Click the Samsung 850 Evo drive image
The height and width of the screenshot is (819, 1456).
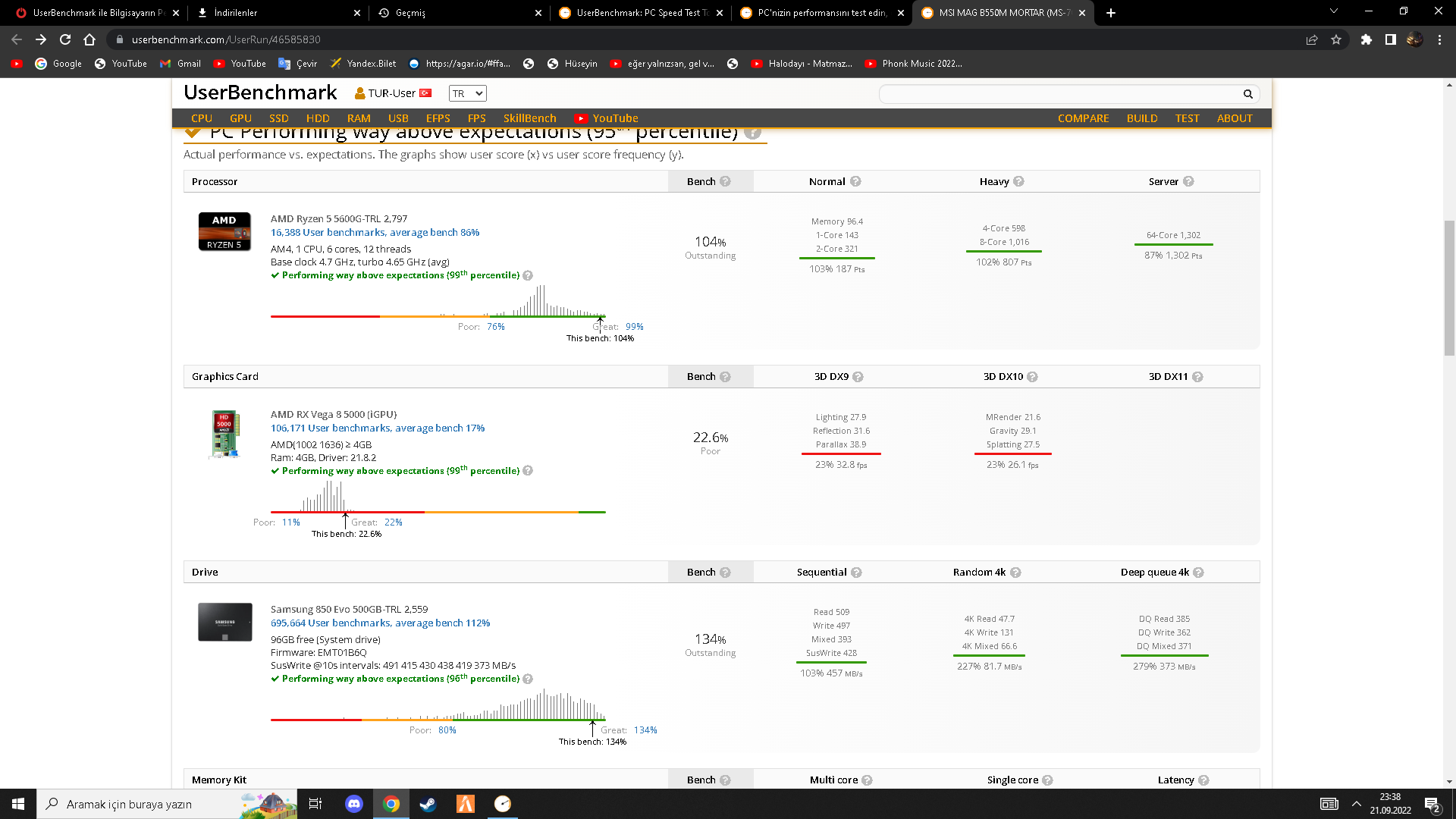pyautogui.click(x=224, y=622)
